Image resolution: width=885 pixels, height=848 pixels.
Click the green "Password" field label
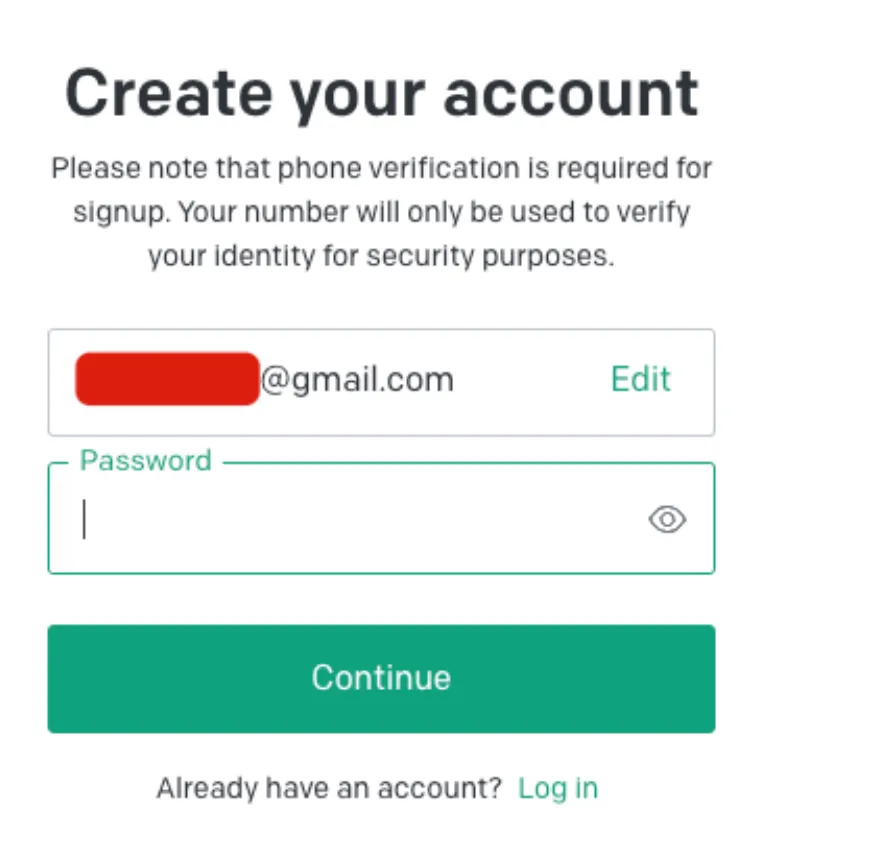[x=146, y=461]
